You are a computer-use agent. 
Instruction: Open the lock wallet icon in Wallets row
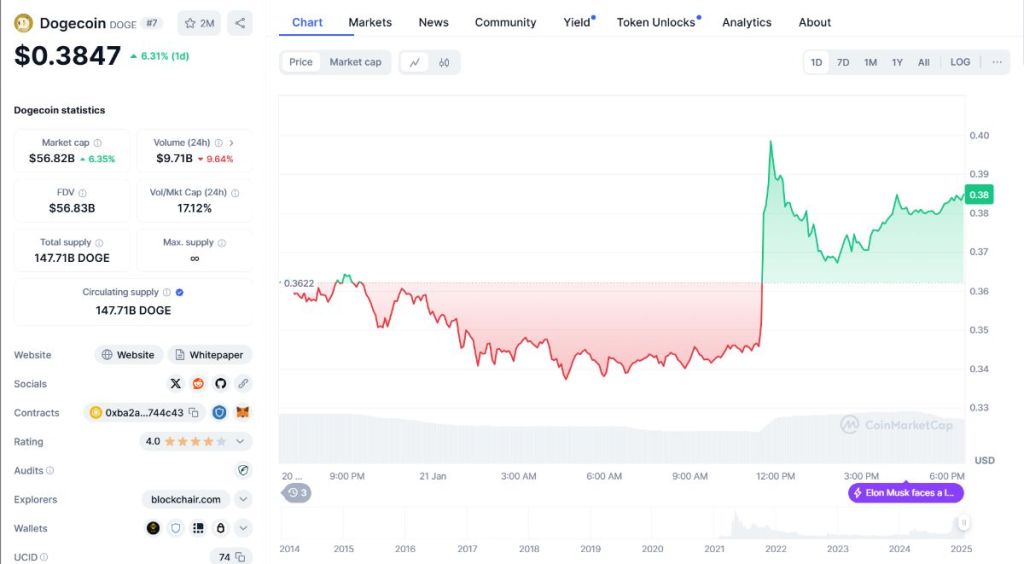tap(221, 528)
